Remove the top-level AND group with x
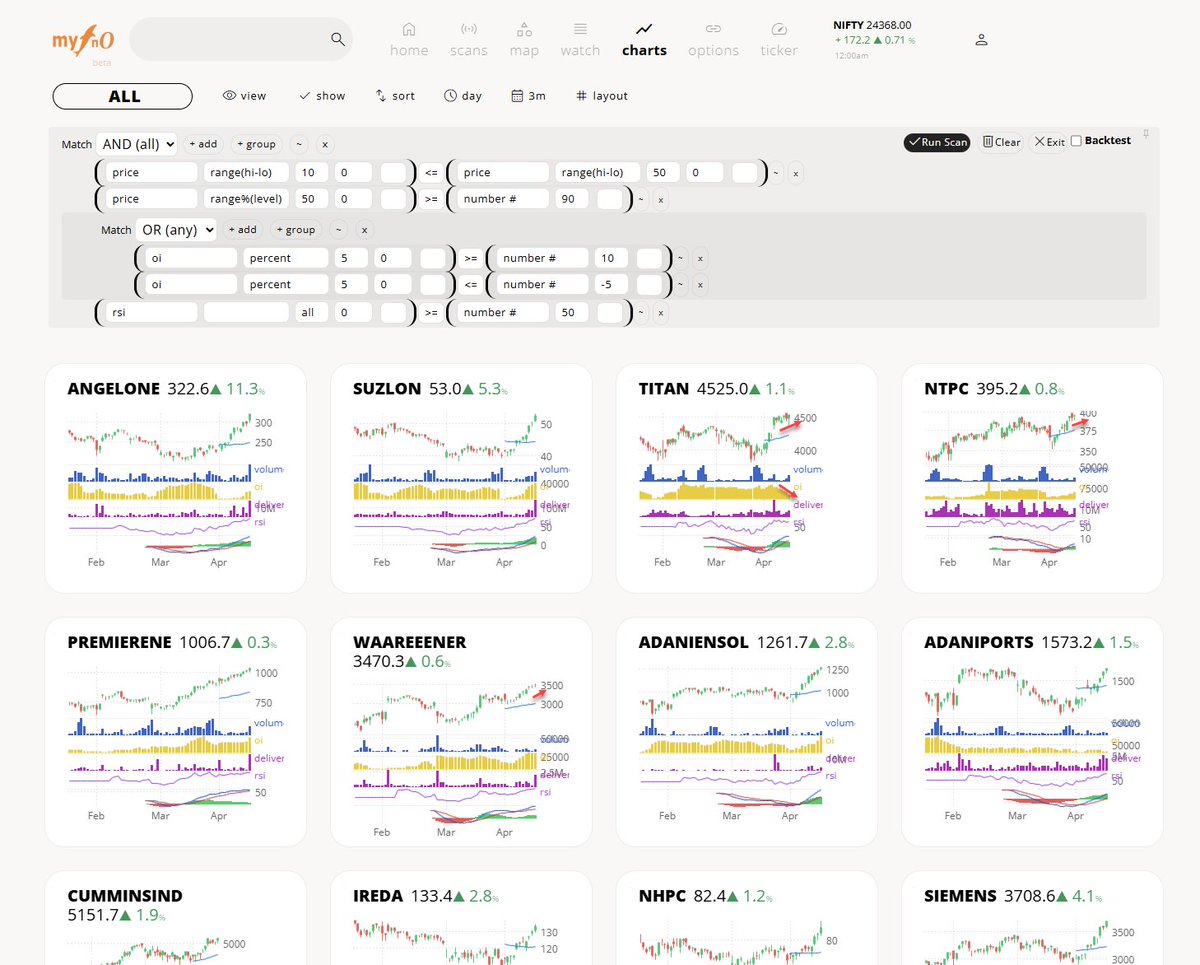 325,144
